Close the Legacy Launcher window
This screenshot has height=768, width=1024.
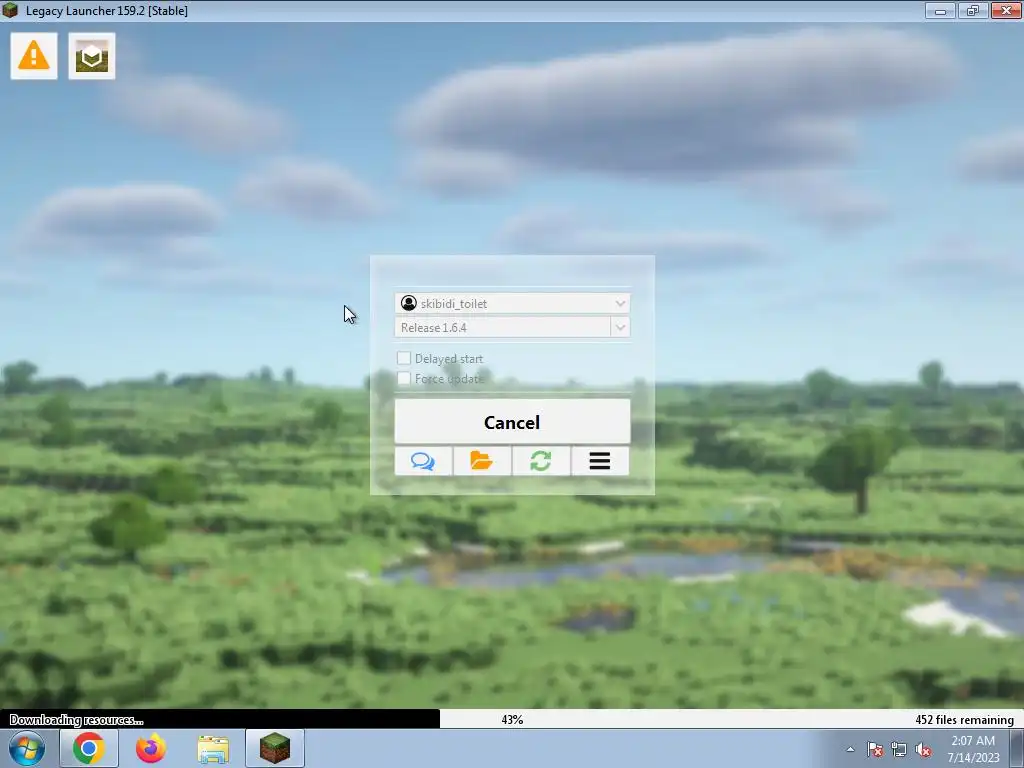(1006, 10)
